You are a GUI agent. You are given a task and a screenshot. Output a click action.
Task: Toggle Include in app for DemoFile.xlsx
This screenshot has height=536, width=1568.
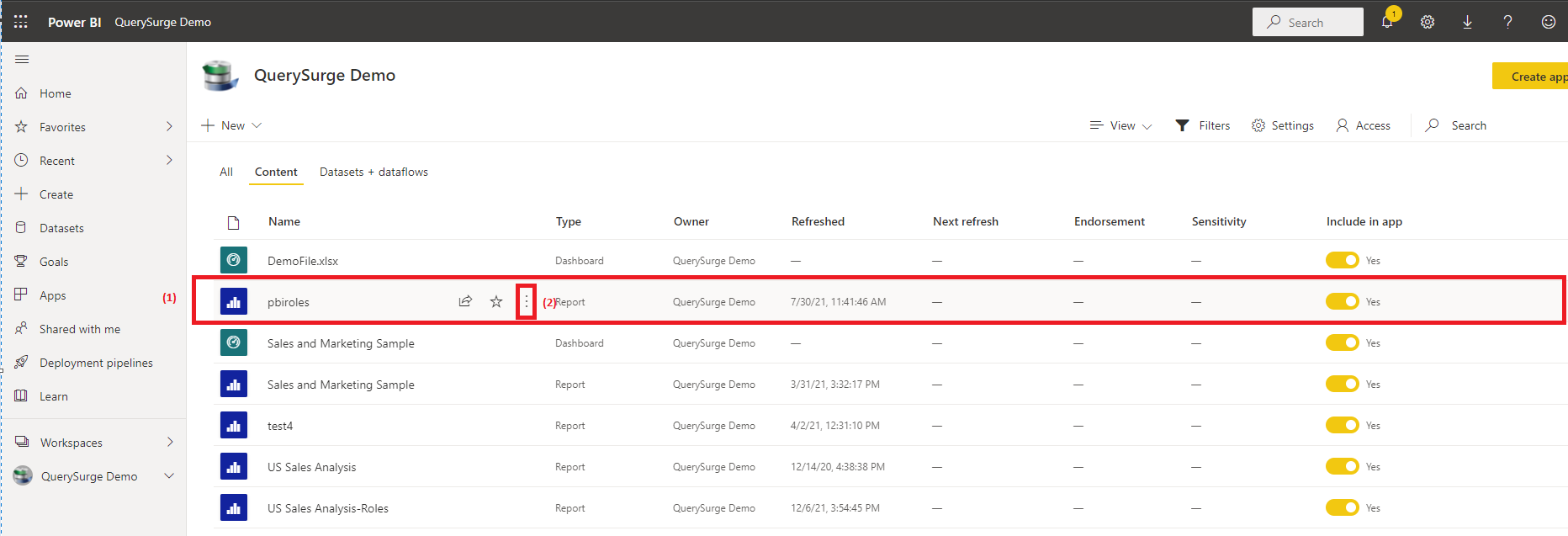click(x=1343, y=260)
